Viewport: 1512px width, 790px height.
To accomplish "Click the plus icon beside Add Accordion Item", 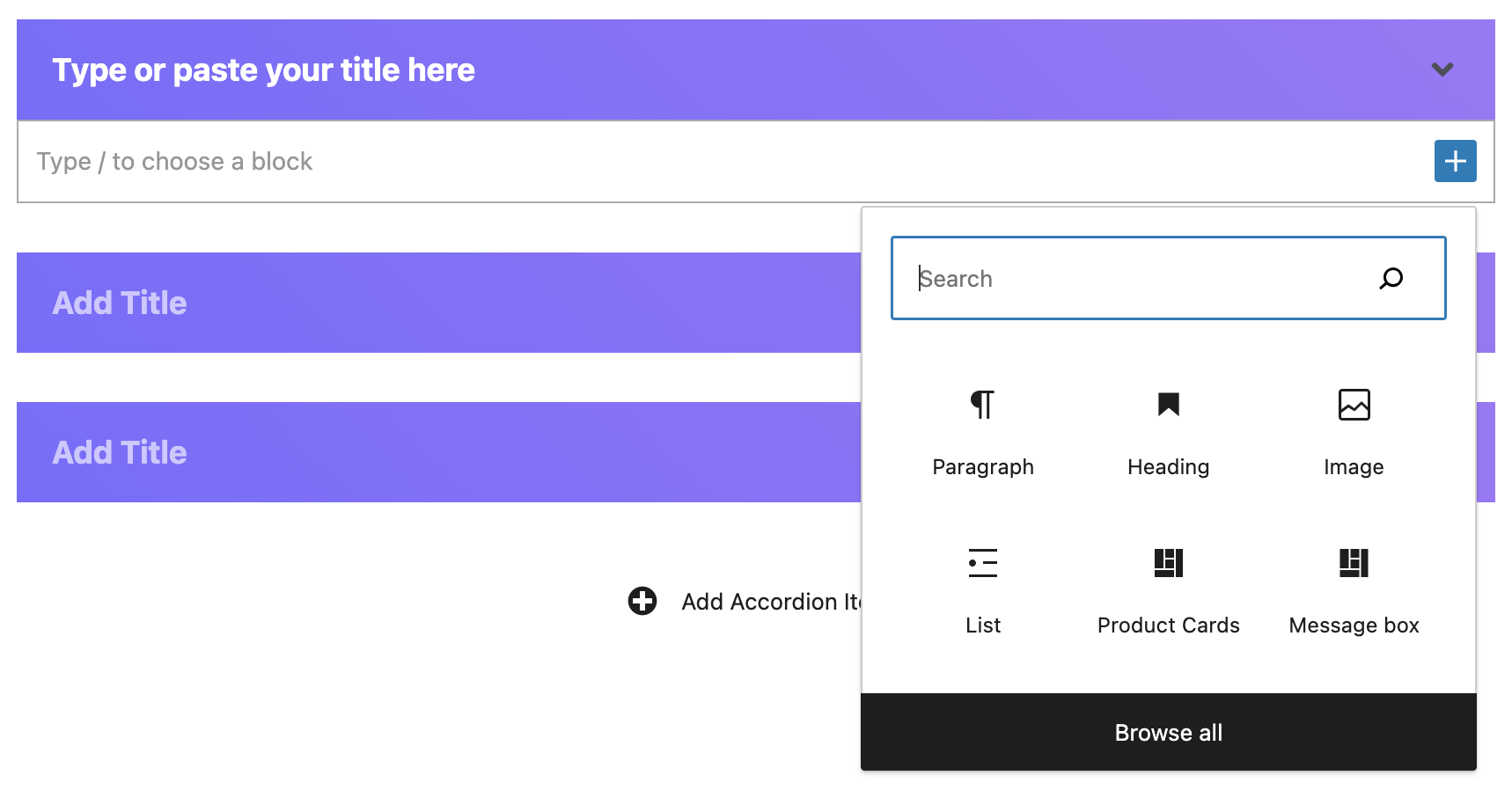I will click(x=642, y=601).
